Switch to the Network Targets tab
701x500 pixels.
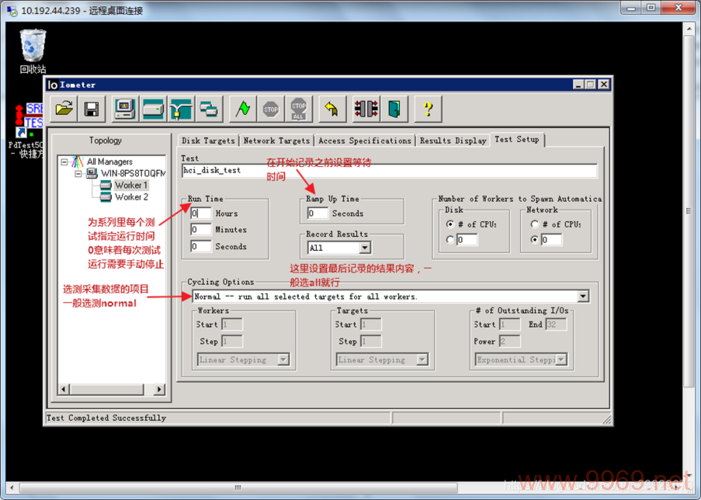pos(276,141)
